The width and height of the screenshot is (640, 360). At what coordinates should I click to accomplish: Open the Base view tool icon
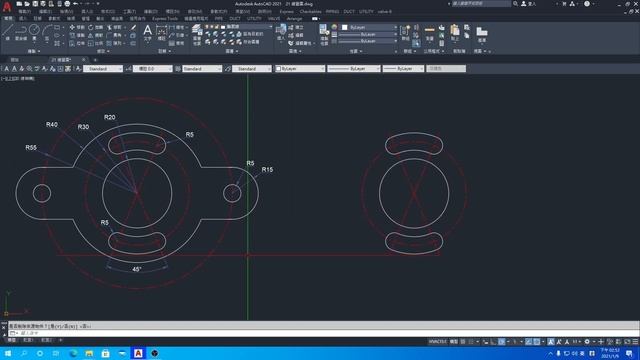(x=482, y=34)
